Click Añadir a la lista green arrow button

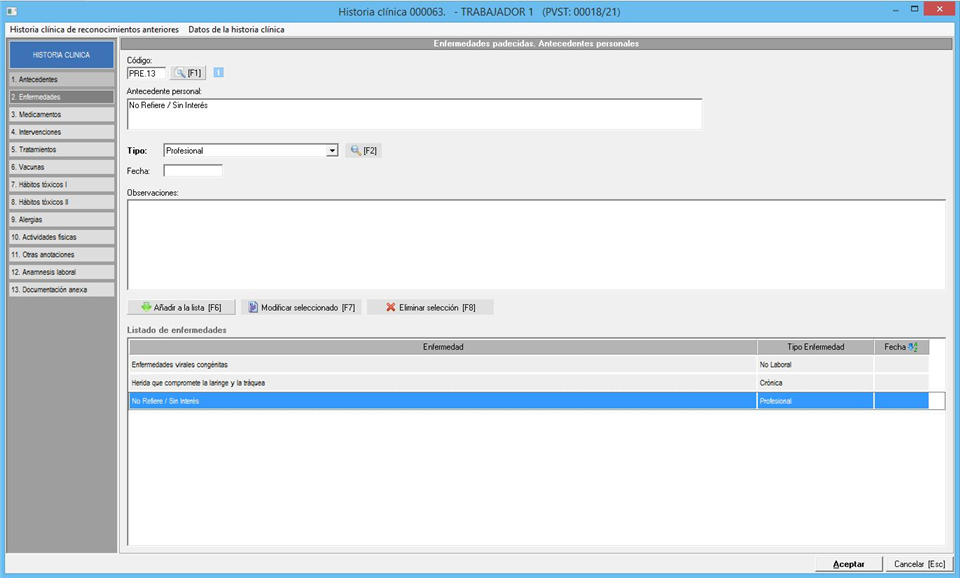coord(181,307)
